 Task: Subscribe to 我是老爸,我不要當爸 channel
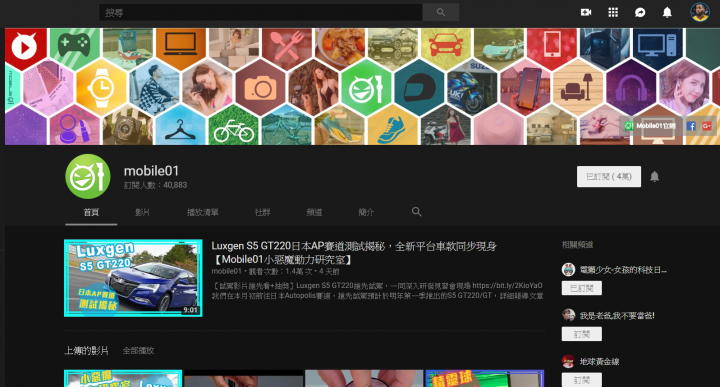tap(581, 334)
